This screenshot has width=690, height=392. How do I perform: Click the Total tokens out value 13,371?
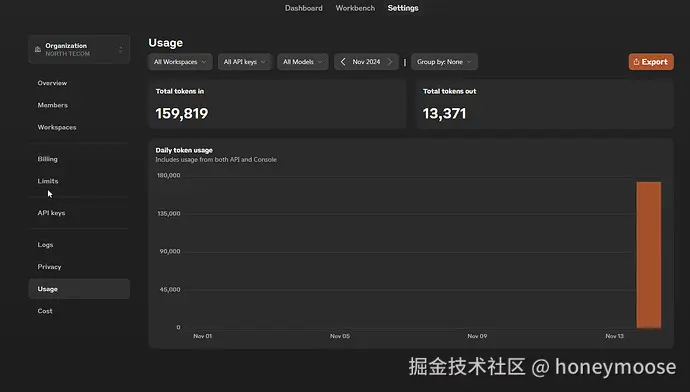[444, 114]
